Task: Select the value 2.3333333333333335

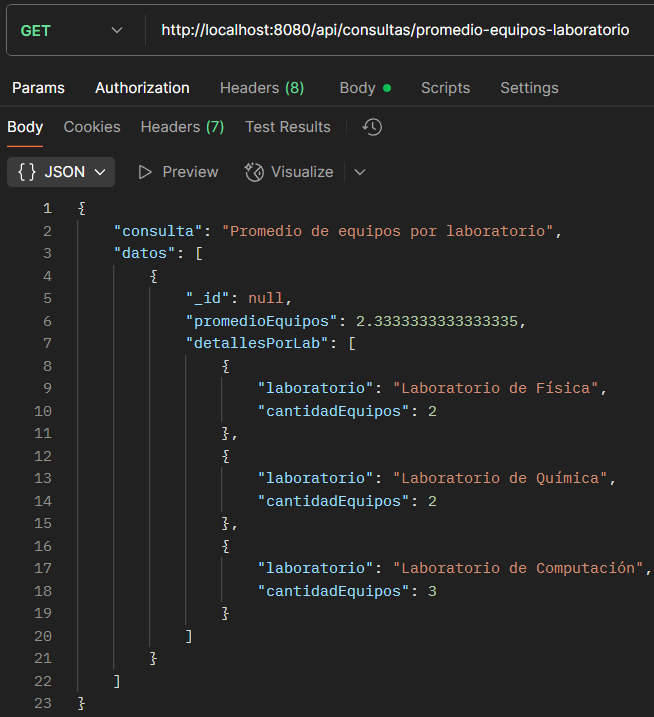Action: tap(437, 321)
